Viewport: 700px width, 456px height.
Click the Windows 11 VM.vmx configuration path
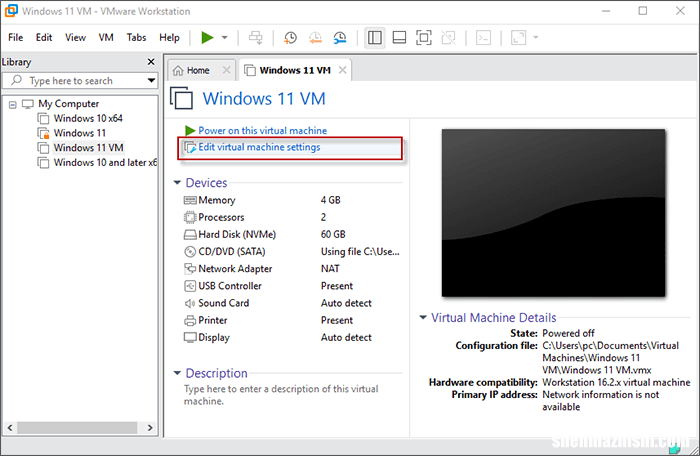click(x=610, y=358)
